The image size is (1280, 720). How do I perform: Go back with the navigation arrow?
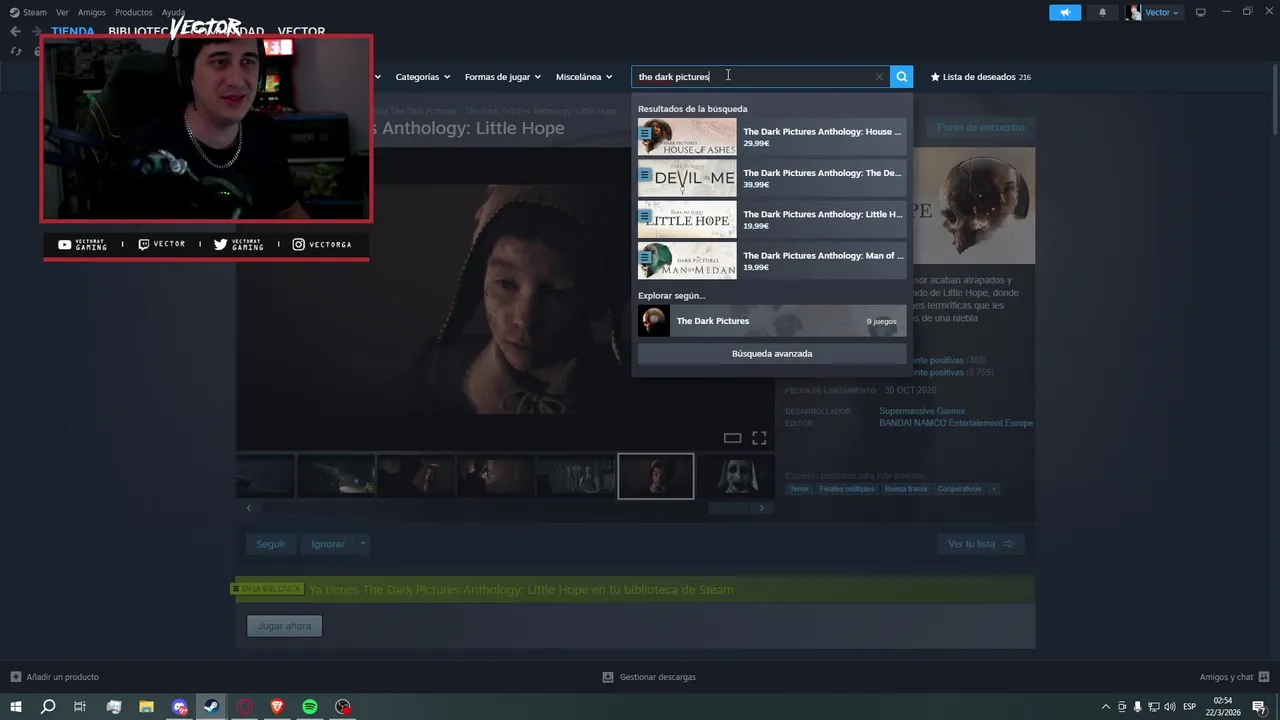(x=15, y=31)
